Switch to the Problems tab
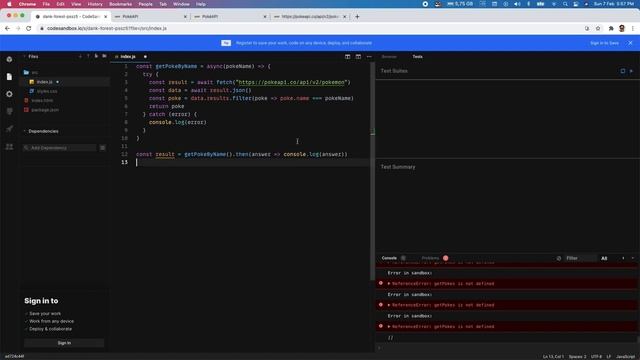Image resolution: width=640 pixels, height=360 pixels. click(430, 258)
